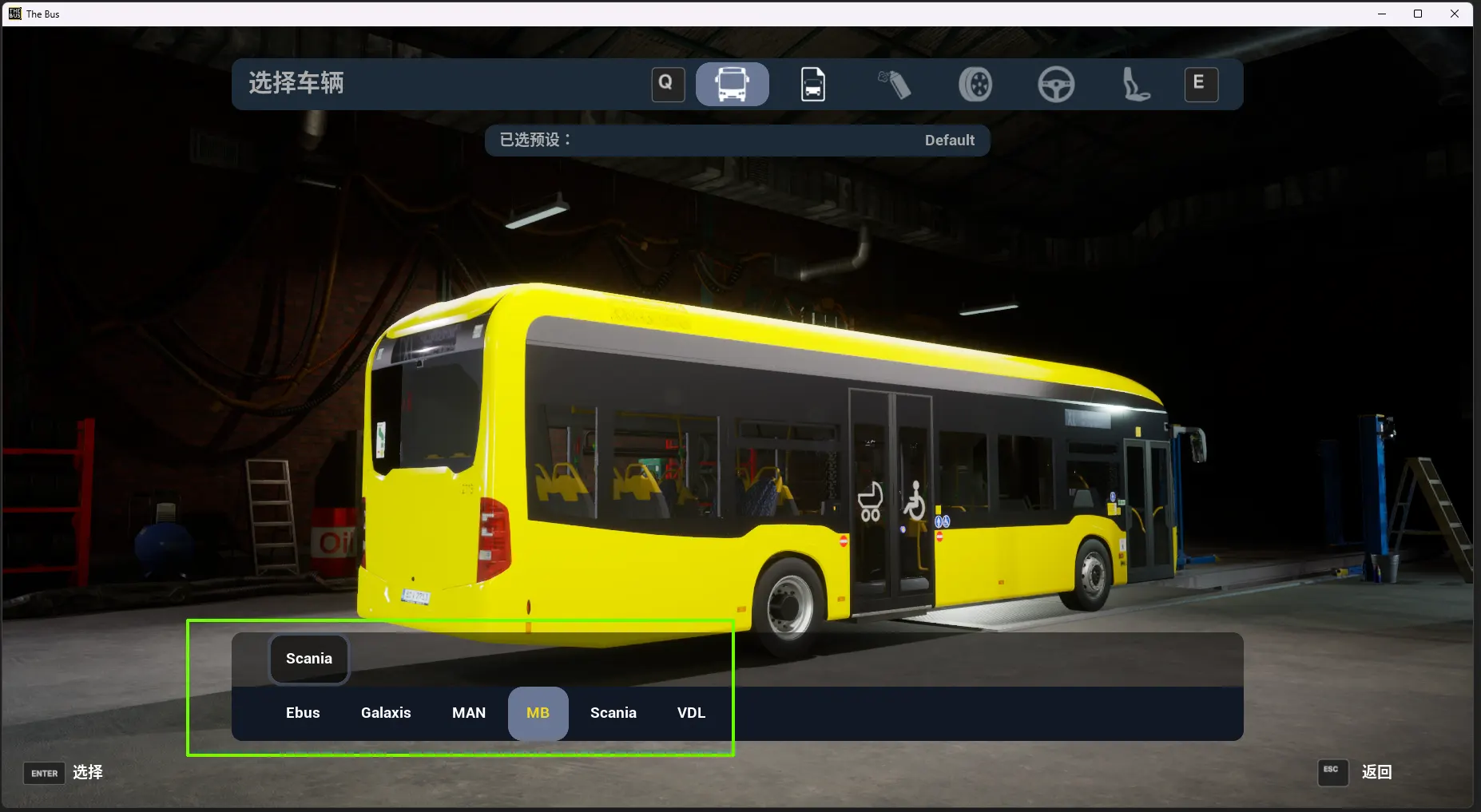This screenshot has width=1481, height=812.
Task: Select the Galaxis manufacturer tab
Action: 386,713
